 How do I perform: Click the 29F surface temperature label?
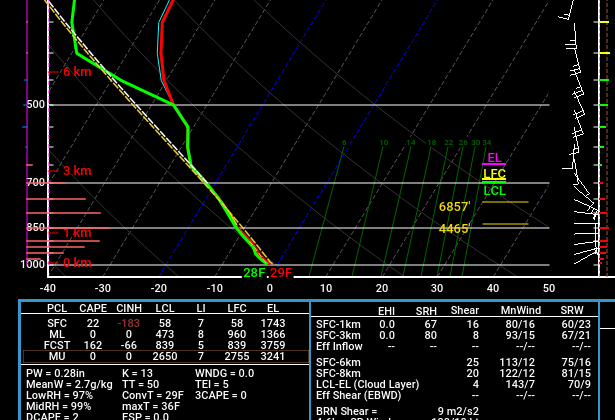[x=281, y=273]
